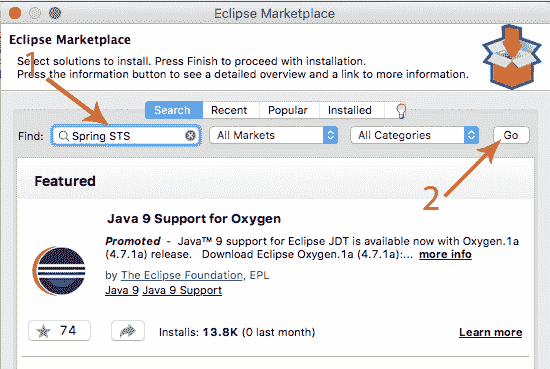Open the Installed tab
550x369 pixels.
click(350, 110)
